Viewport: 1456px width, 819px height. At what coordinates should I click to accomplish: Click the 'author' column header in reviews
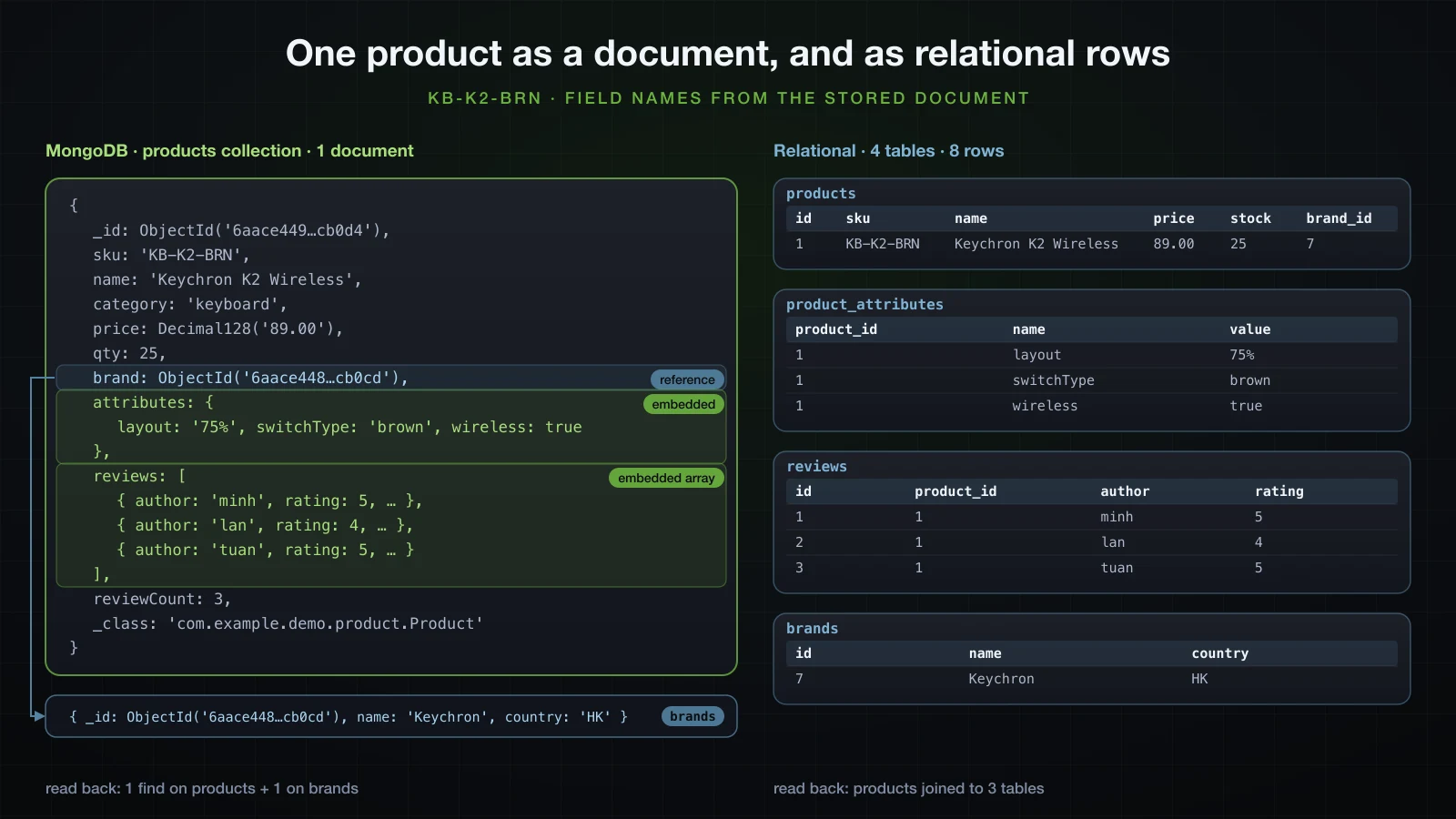1125,491
